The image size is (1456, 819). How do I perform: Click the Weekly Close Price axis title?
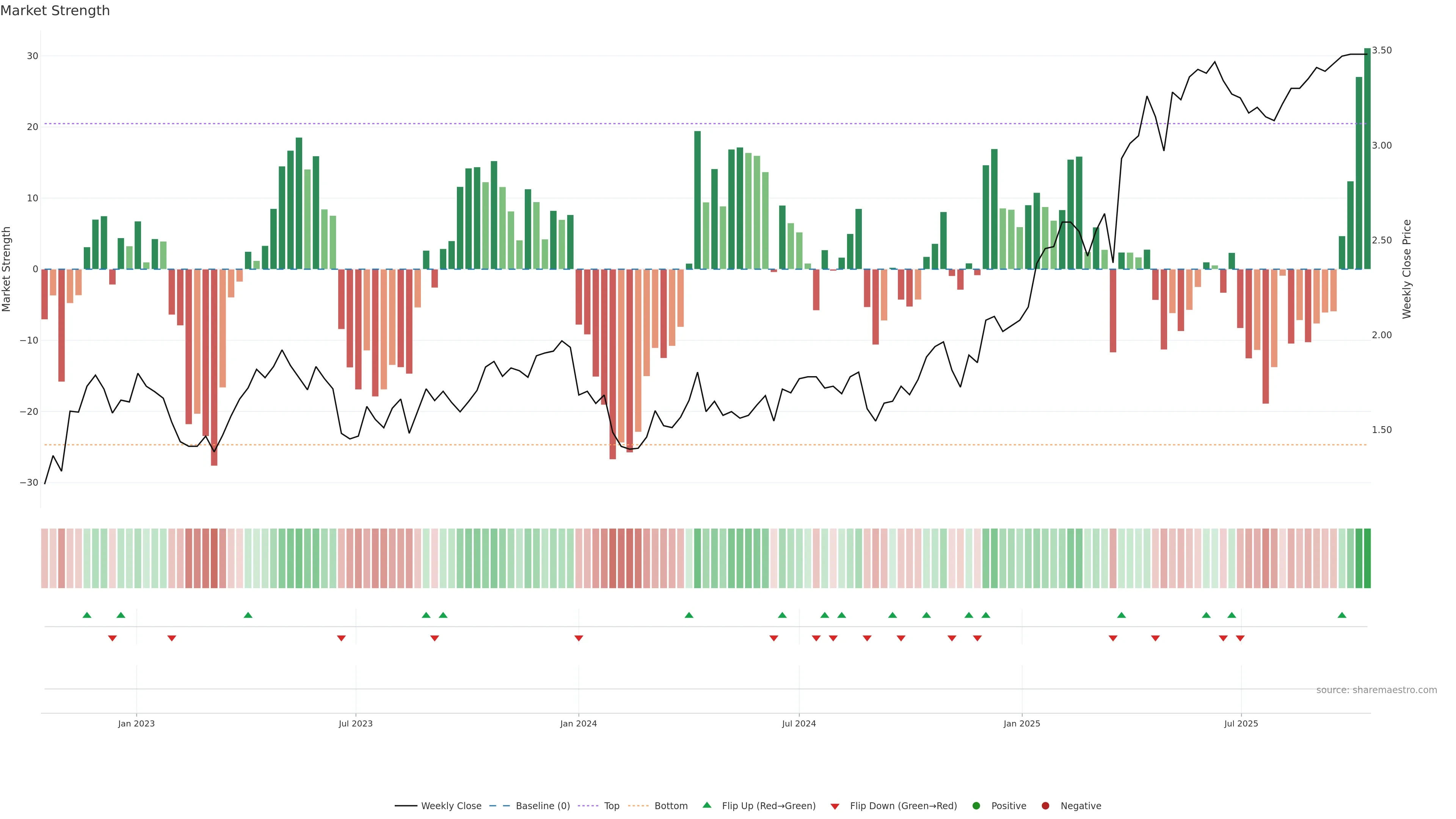(1407, 269)
